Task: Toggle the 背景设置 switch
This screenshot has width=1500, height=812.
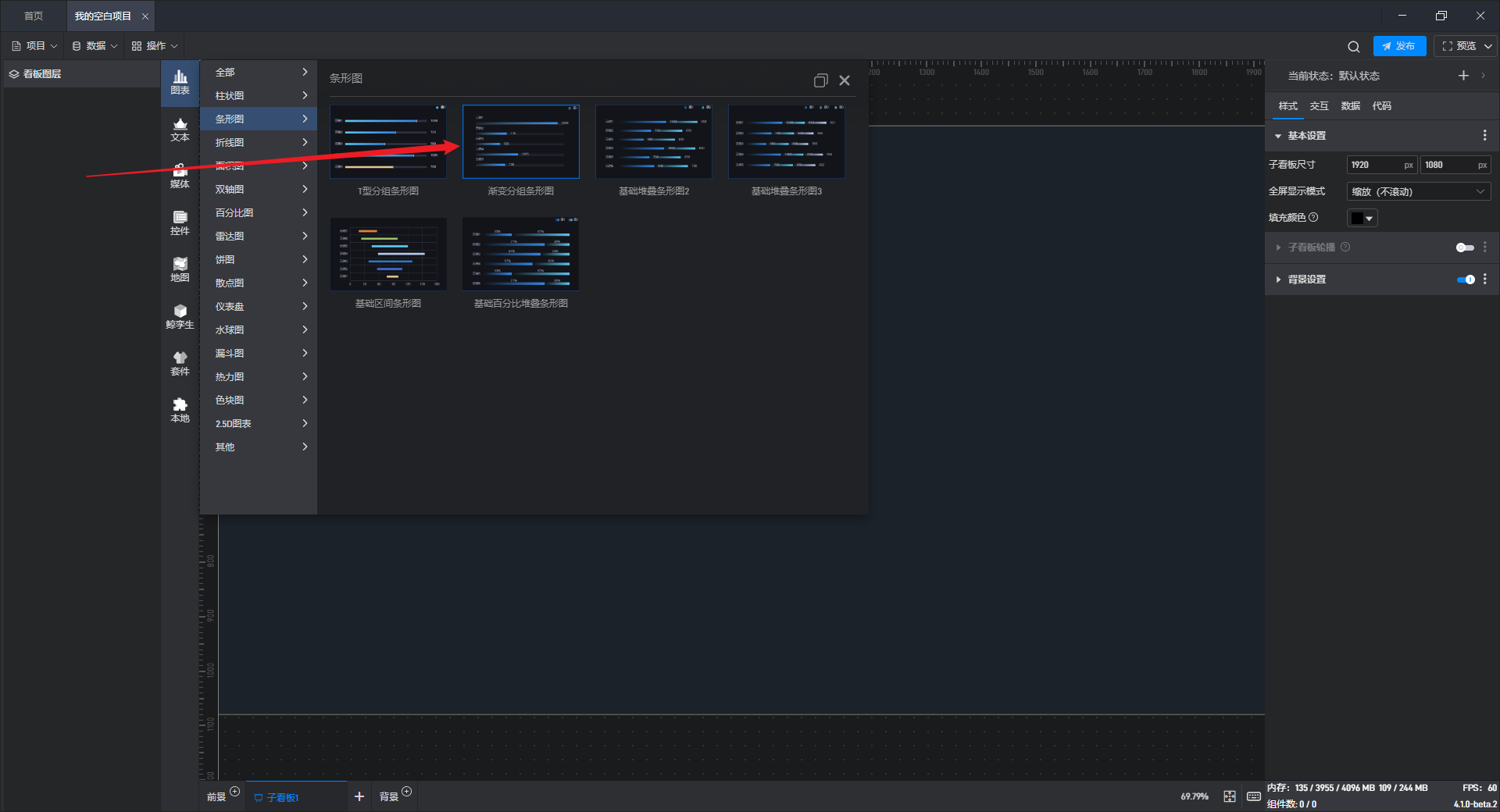Action: [x=1466, y=280]
